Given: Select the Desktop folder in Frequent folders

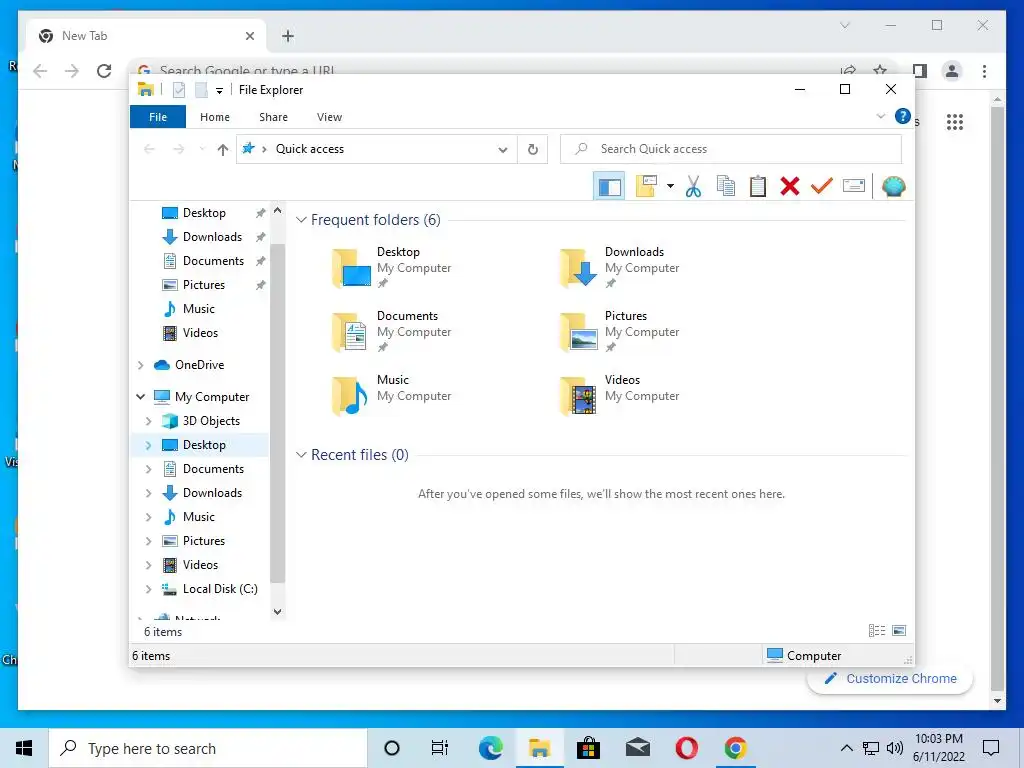Looking at the screenshot, I should pyautogui.click(x=392, y=268).
